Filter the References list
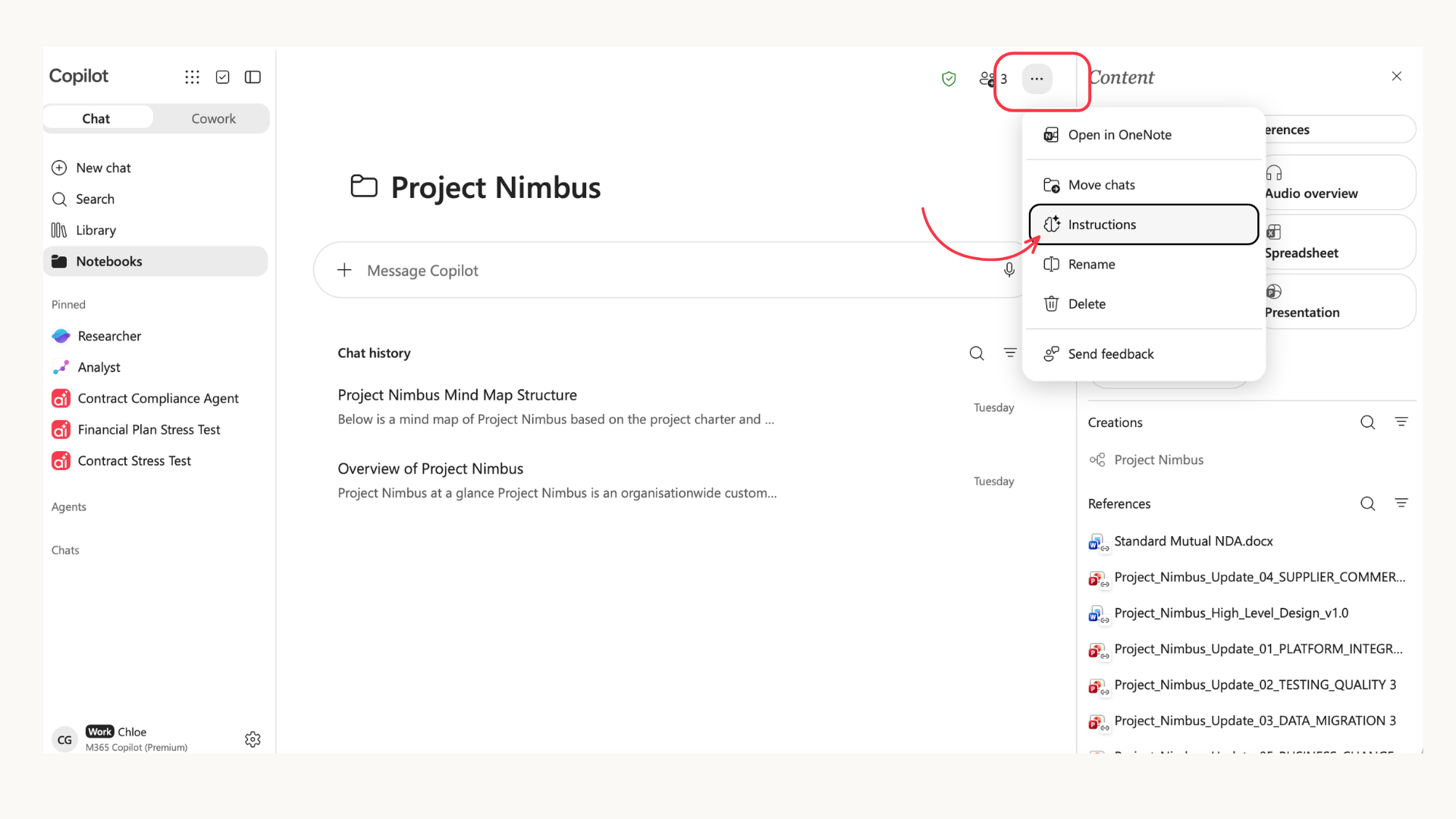The image size is (1456, 819). pyautogui.click(x=1401, y=503)
